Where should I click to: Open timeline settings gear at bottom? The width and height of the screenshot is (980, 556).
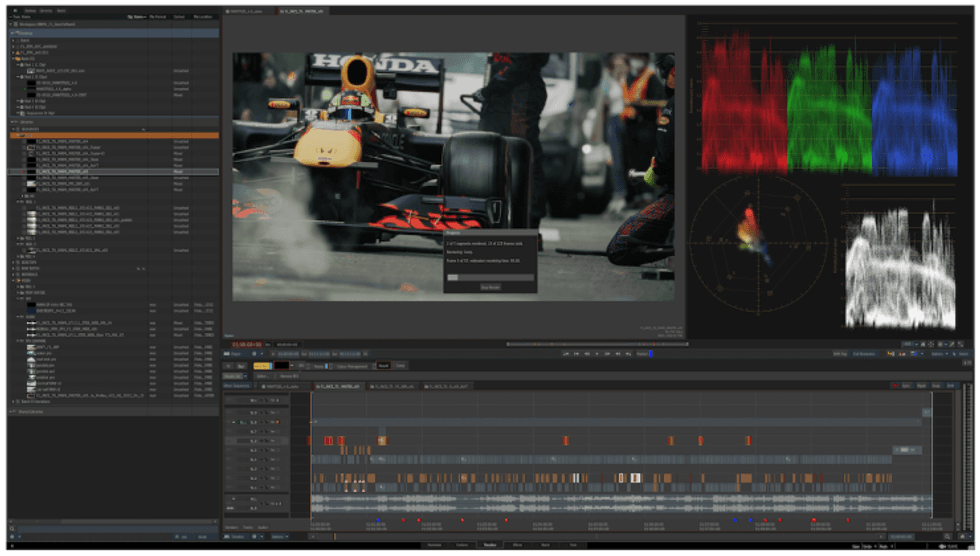[x=254, y=537]
